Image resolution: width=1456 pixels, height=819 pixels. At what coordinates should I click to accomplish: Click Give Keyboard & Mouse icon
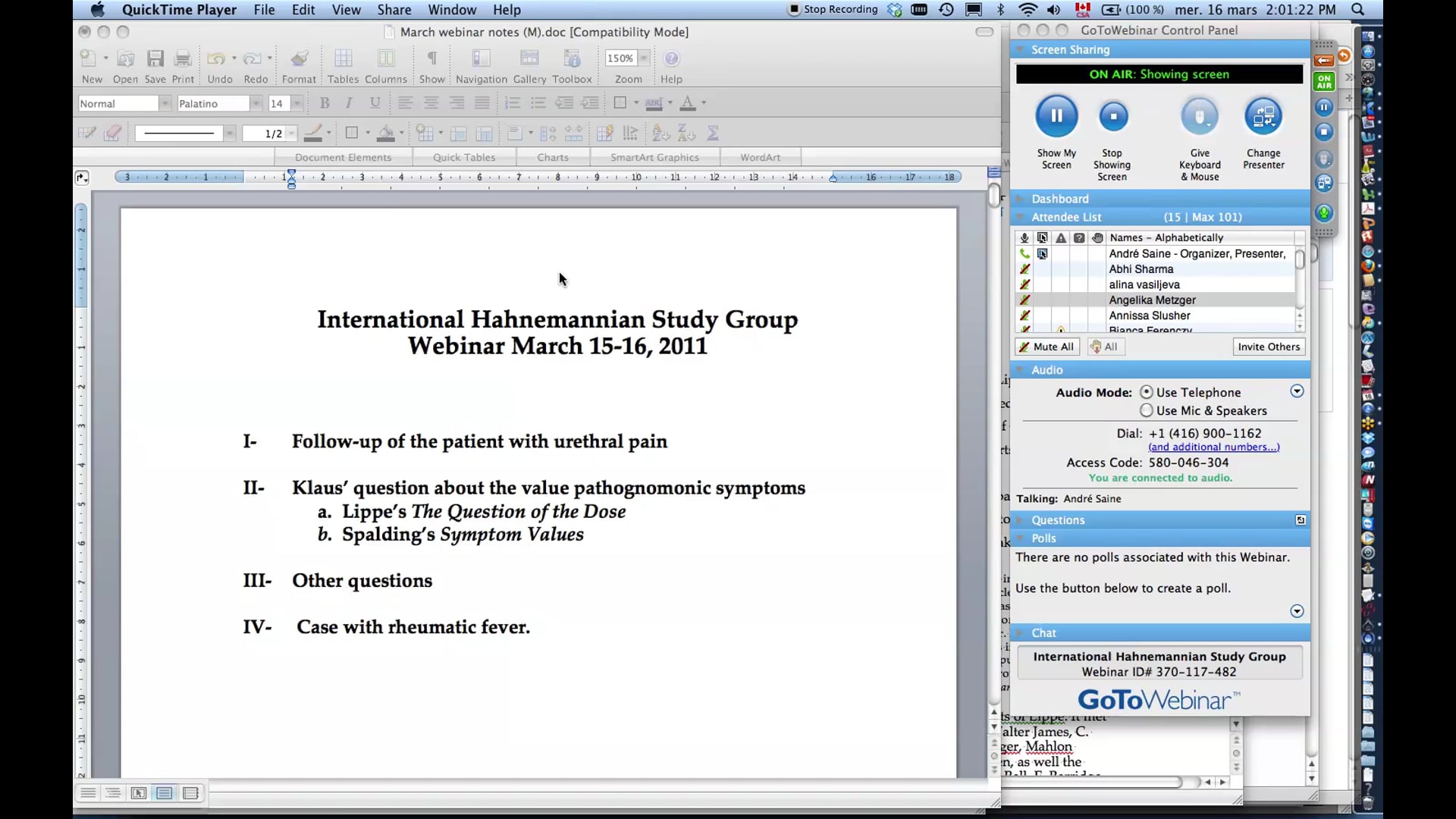[1199, 115]
